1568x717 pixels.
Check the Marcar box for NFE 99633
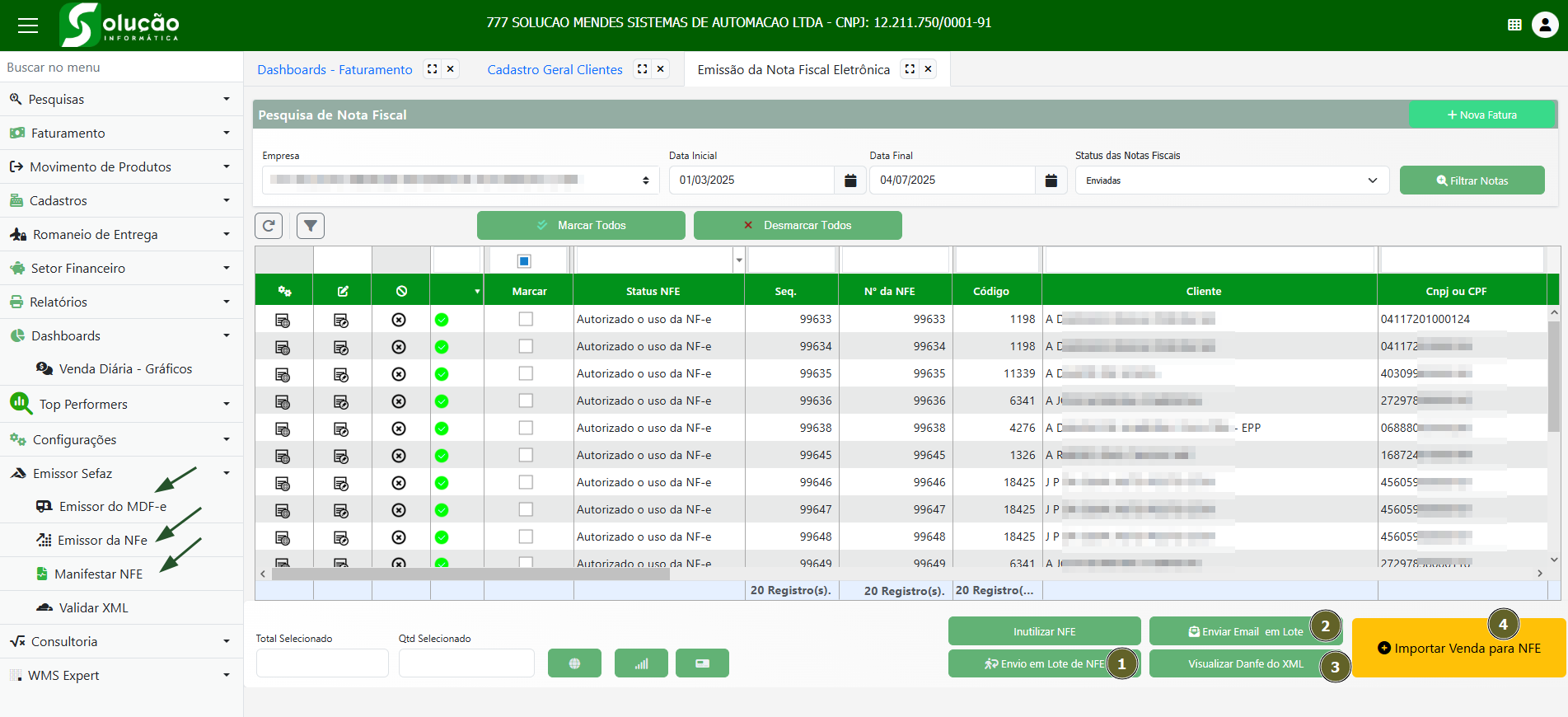point(526,319)
